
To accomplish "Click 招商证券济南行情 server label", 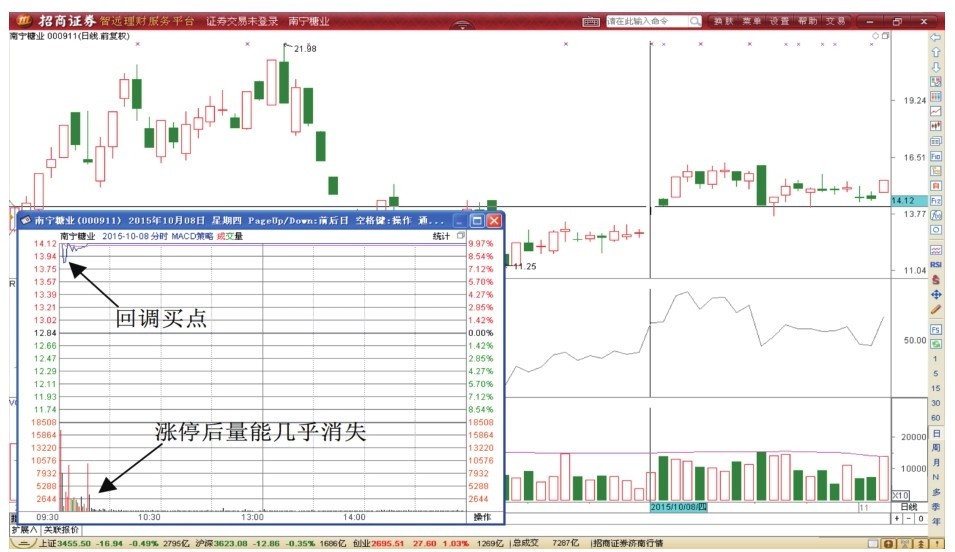I will pyautogui.click(x=628, y=543).
